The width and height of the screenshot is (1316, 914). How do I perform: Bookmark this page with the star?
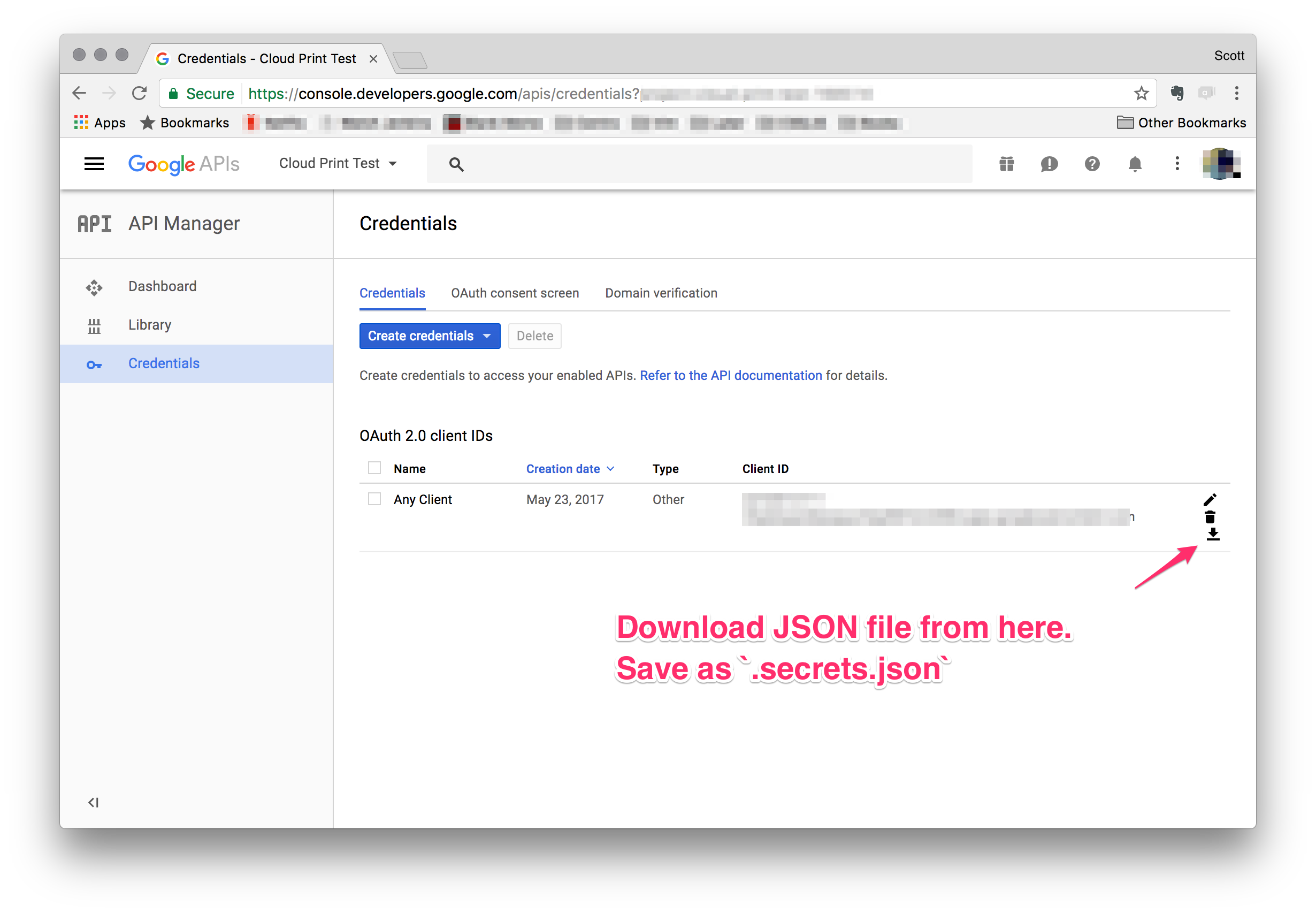pyautogui.click(x=1141, y=93)
